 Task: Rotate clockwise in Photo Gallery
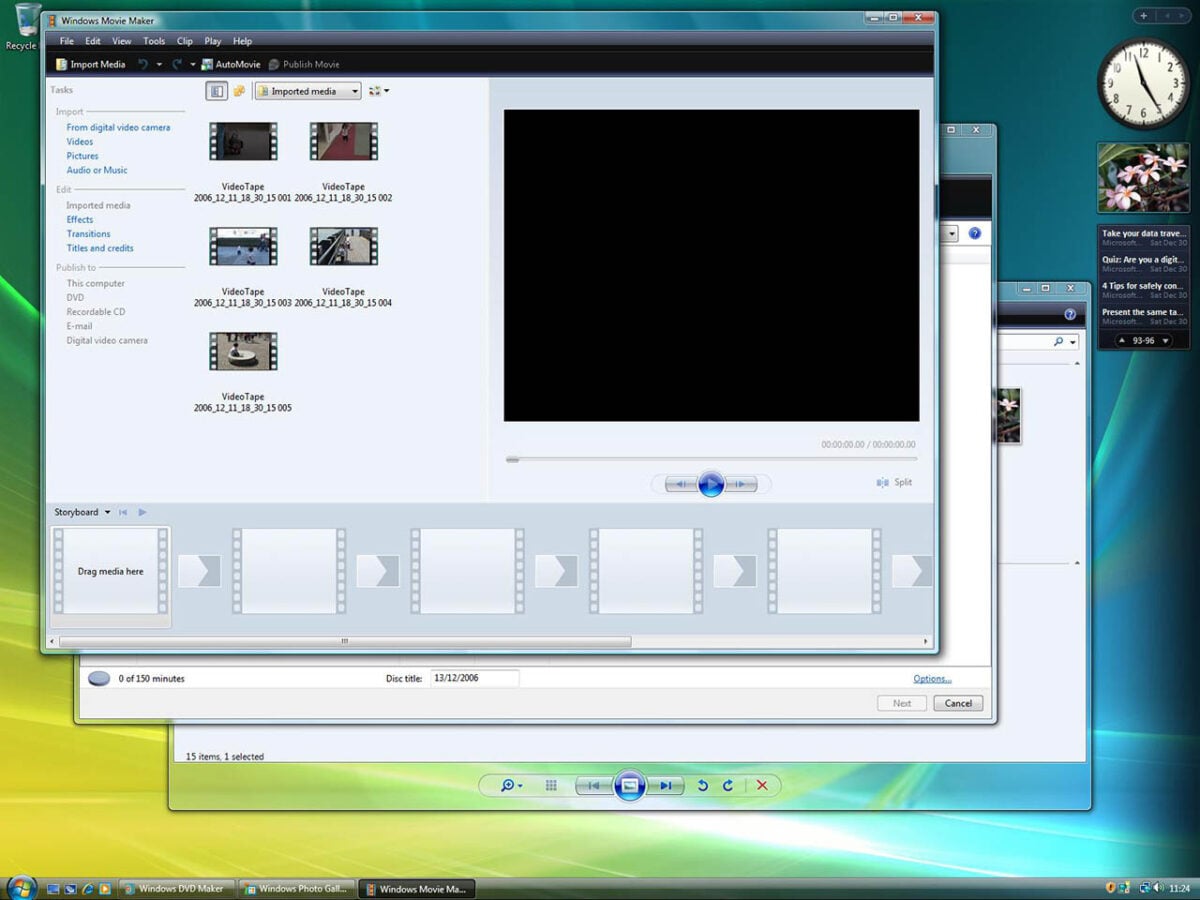(728, 786)
